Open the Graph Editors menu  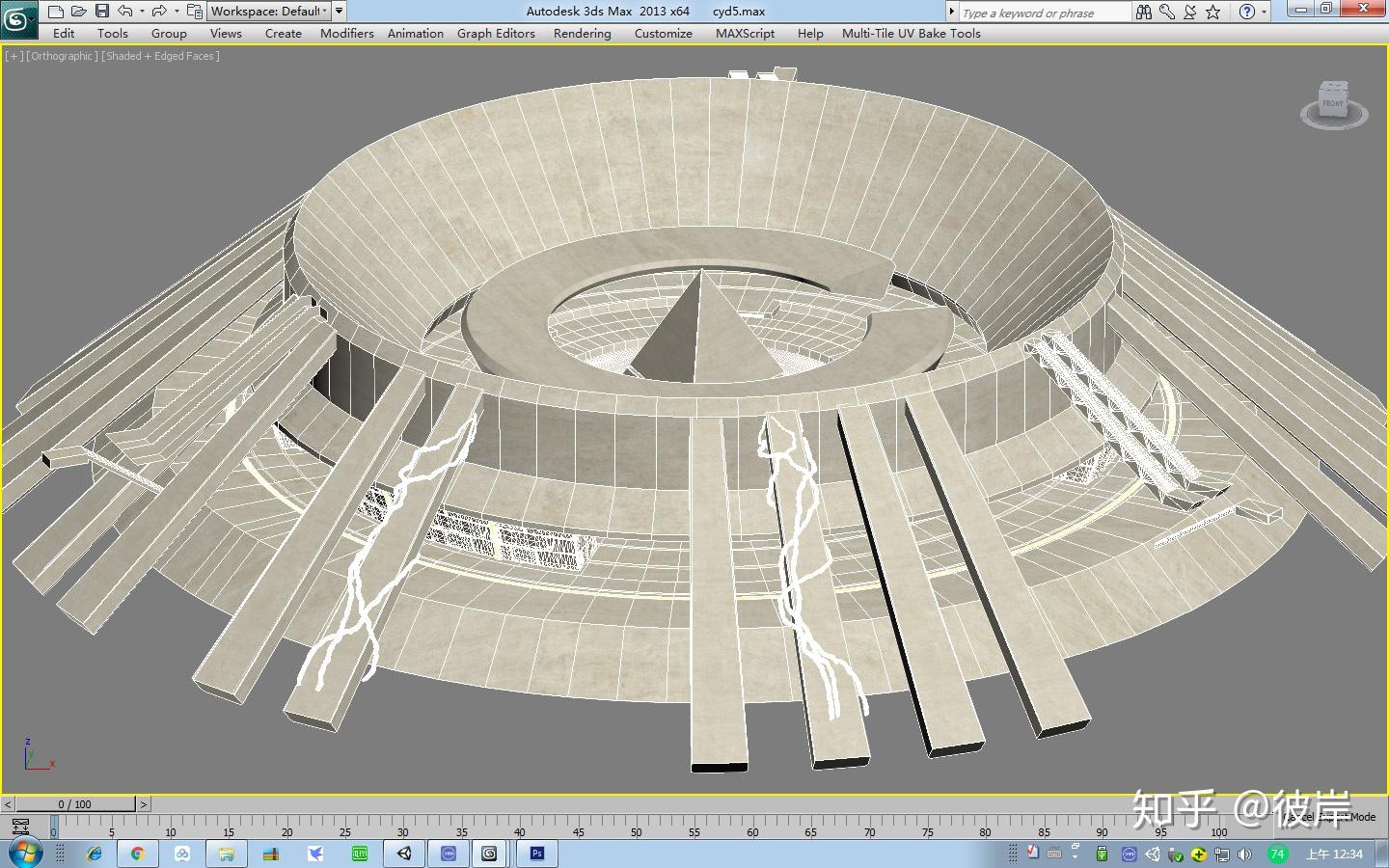[x=496, y=33]
